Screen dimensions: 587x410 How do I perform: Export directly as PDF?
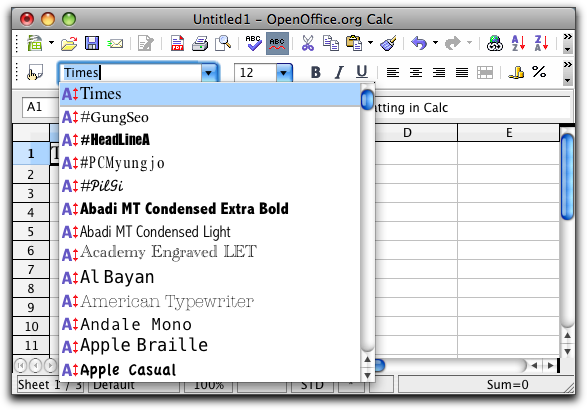pos(177,43)
